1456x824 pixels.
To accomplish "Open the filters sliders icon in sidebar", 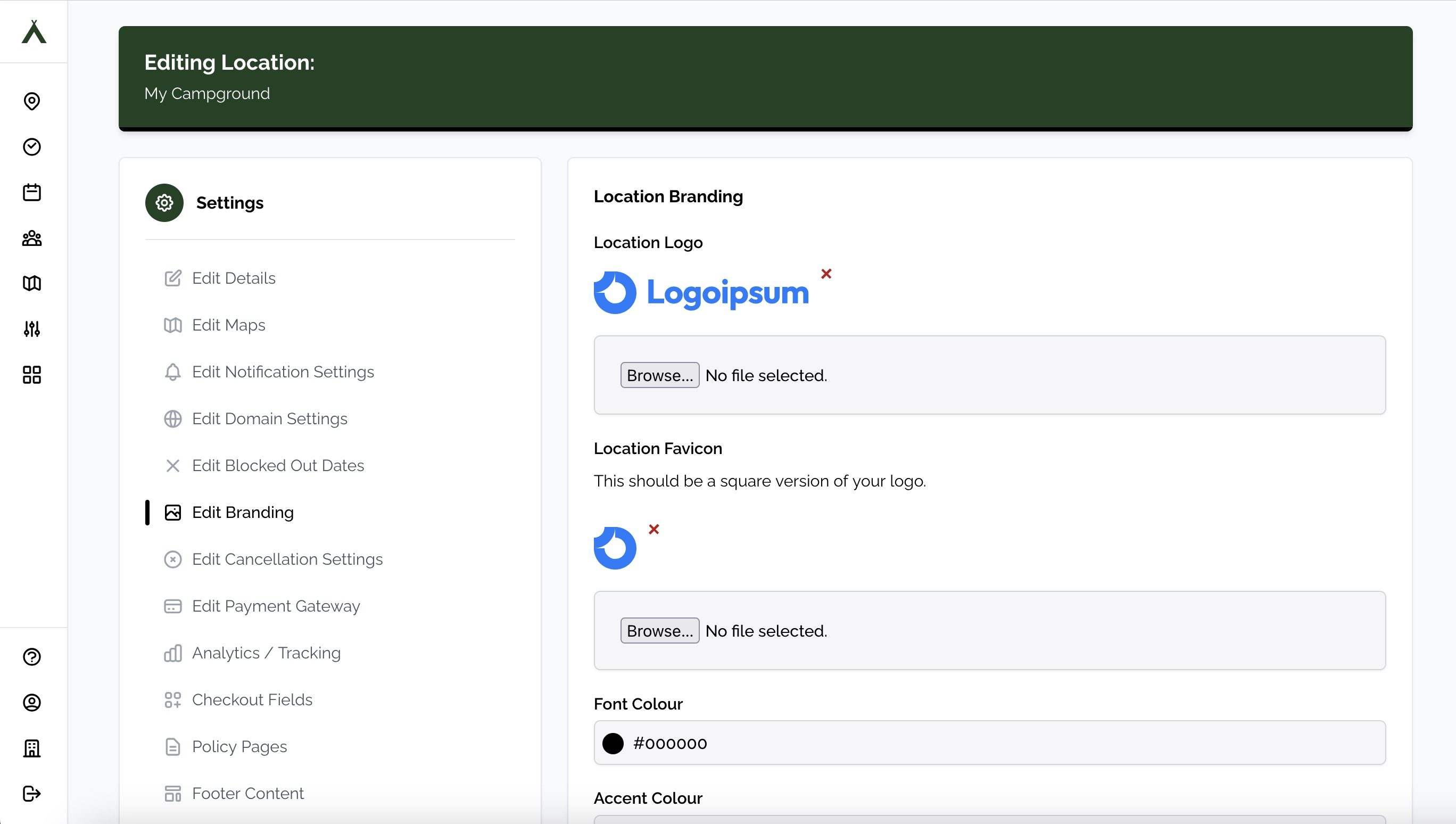I will [x=32, y=329].
